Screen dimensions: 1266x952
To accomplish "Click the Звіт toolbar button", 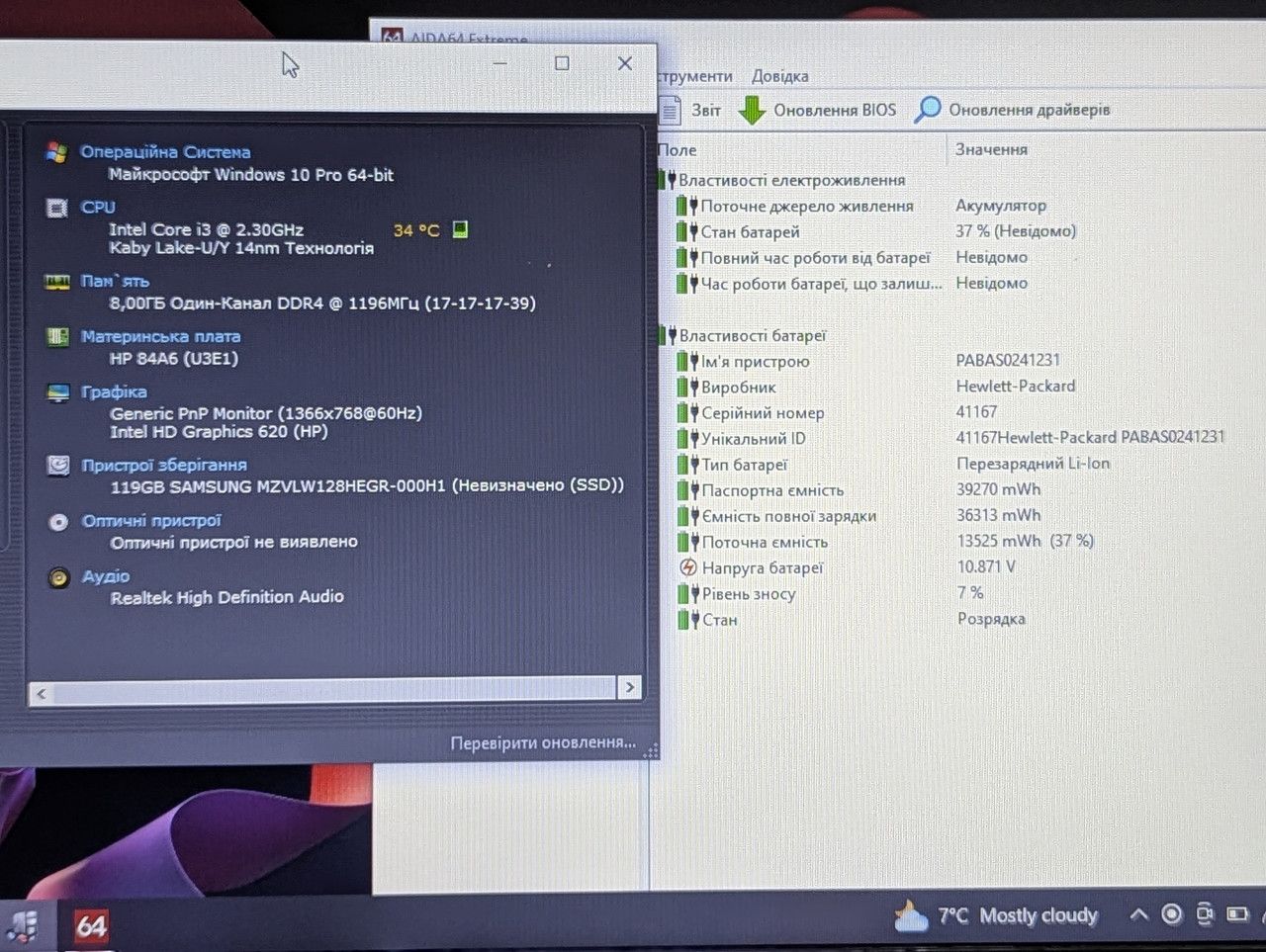I will pos(690,110).
